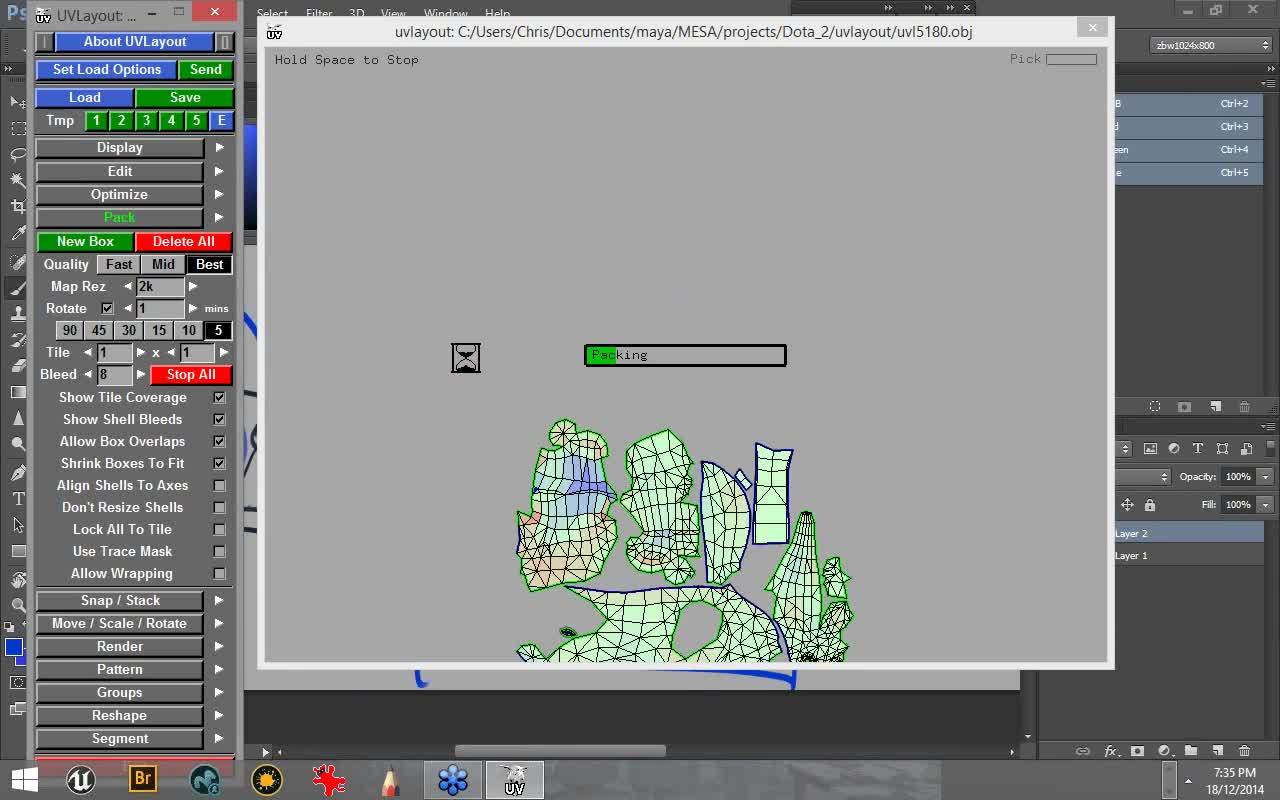Image resolution: width=1280 pixels, height=800 pixels.
Task: Click the New Box button
Action: click(85, 241)
